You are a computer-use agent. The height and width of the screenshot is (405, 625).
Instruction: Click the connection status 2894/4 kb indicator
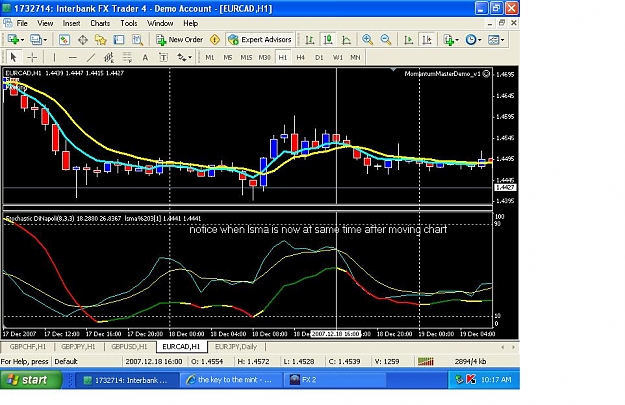coord(470,362)
